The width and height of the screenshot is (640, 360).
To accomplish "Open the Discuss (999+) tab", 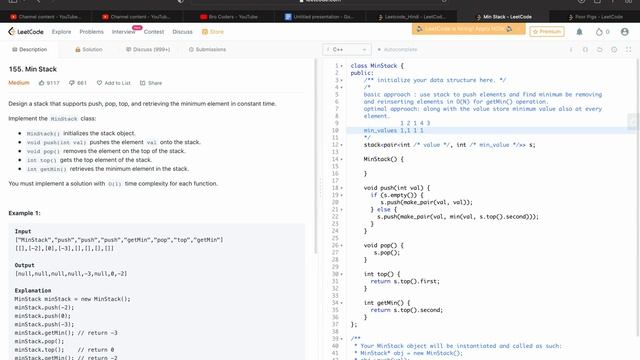I will 148,49.
